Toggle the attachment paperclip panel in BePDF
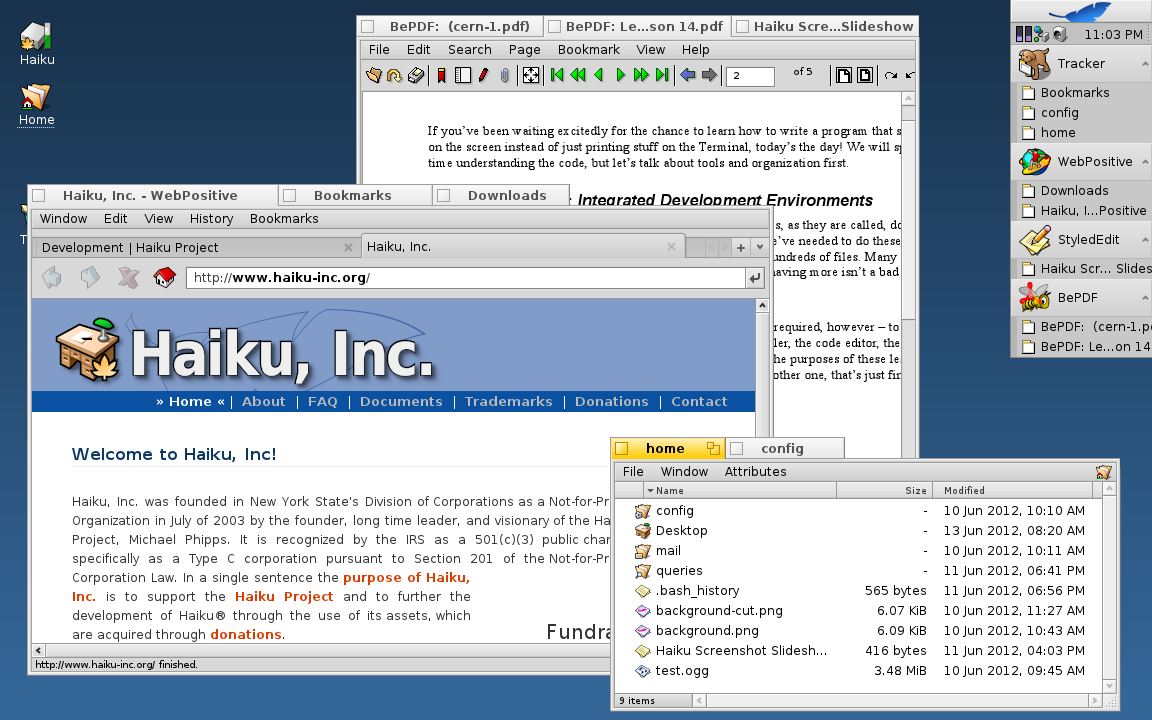 [x=505, y=75]
